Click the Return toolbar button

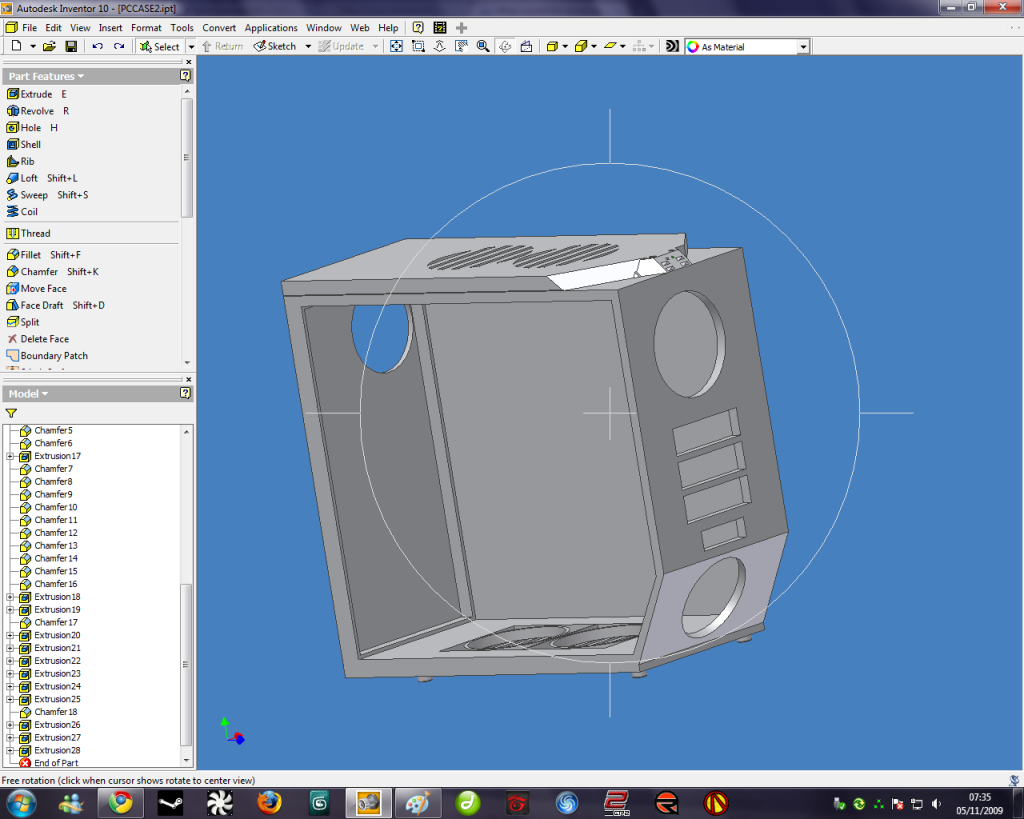click(222, 46)
